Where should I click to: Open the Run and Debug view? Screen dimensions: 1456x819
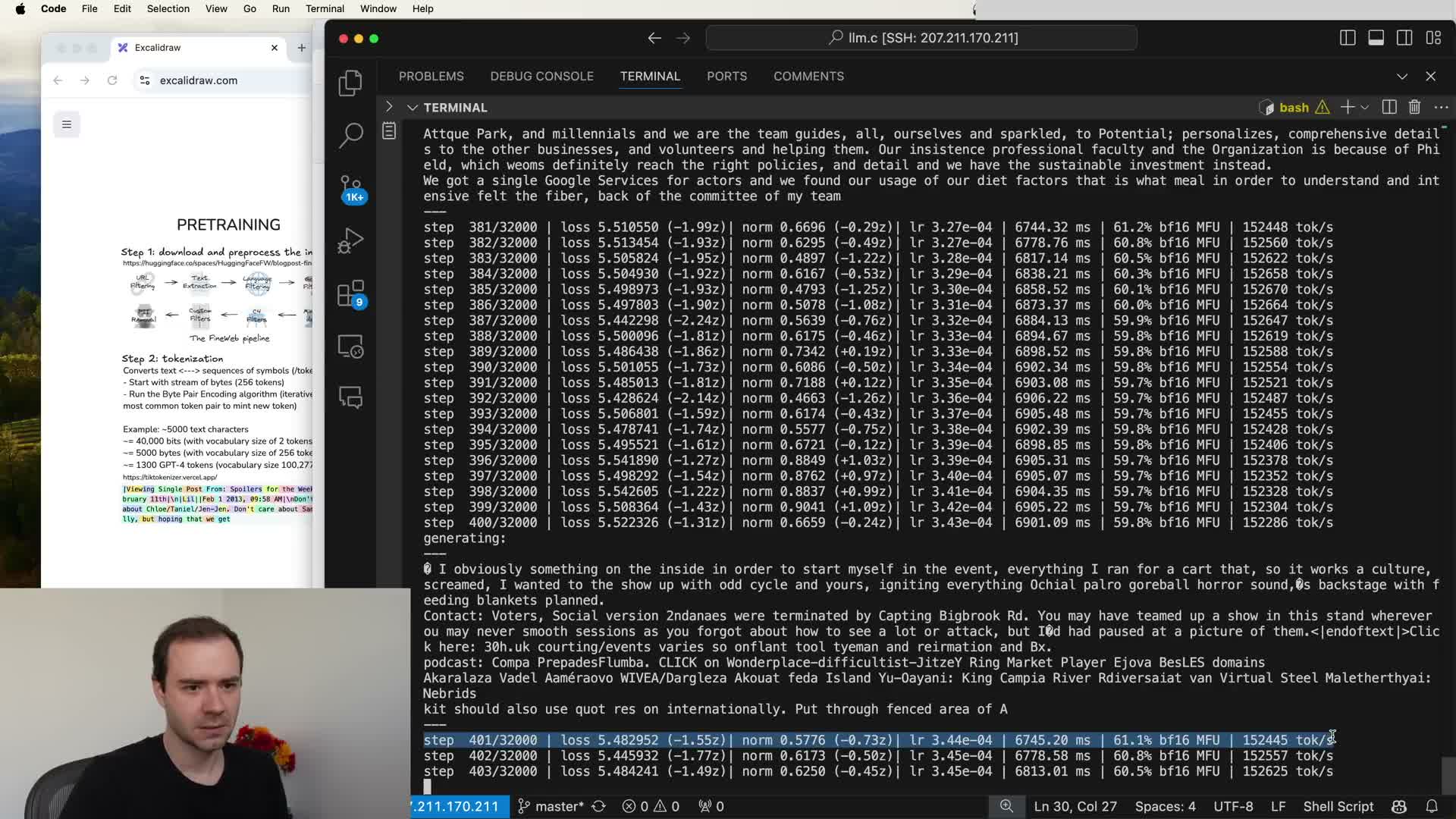coord(350,241)
